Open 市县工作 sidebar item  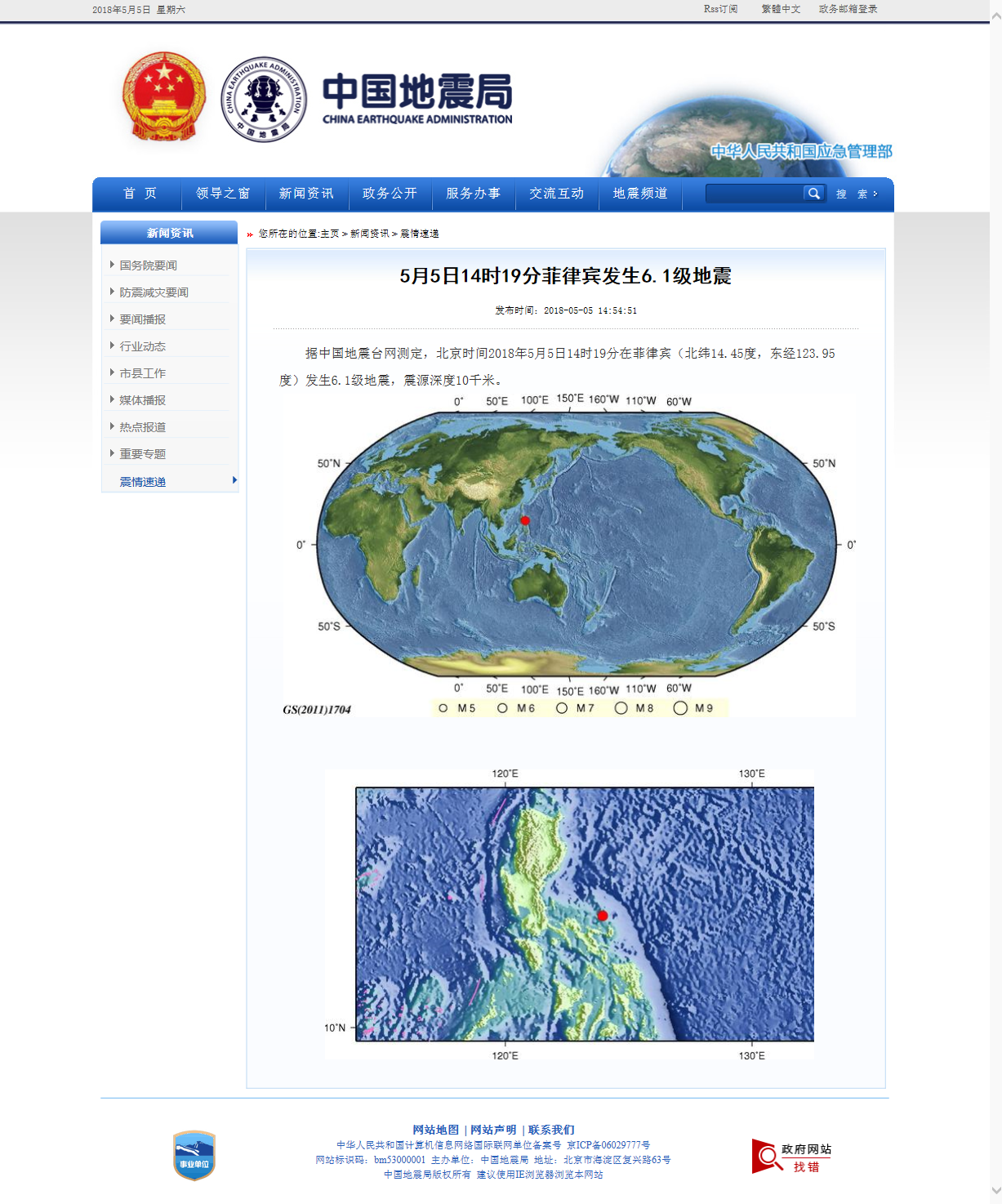click(x=142, y=373)
